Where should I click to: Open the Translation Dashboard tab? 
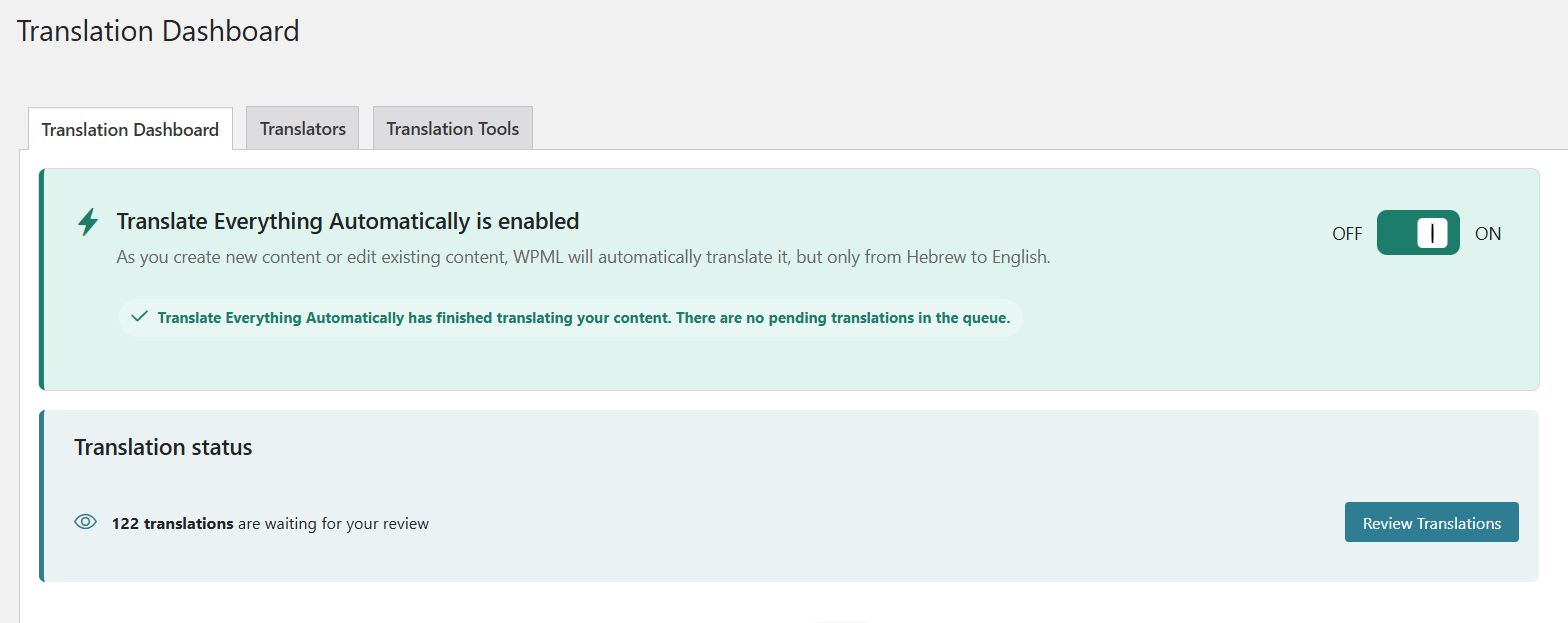(x=130, y=129)
